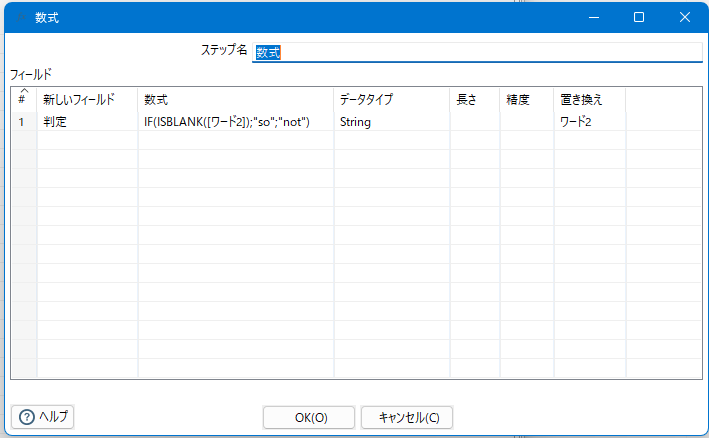Click the help question mark icon
This screenshot has width=709, height=438.
coord(26,417)
